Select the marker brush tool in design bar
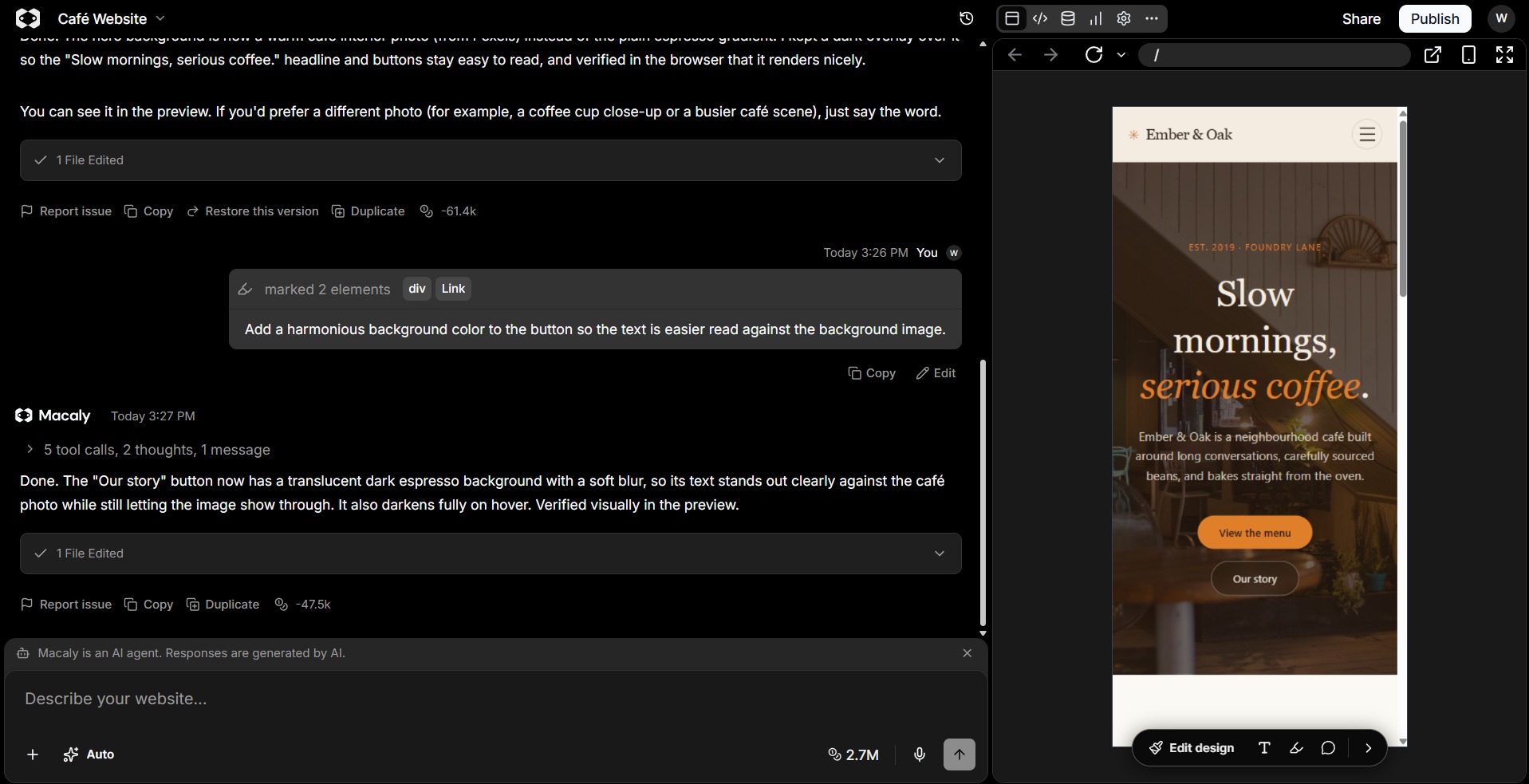Viewport: 1529px width, 784px height. (1296, 747)
